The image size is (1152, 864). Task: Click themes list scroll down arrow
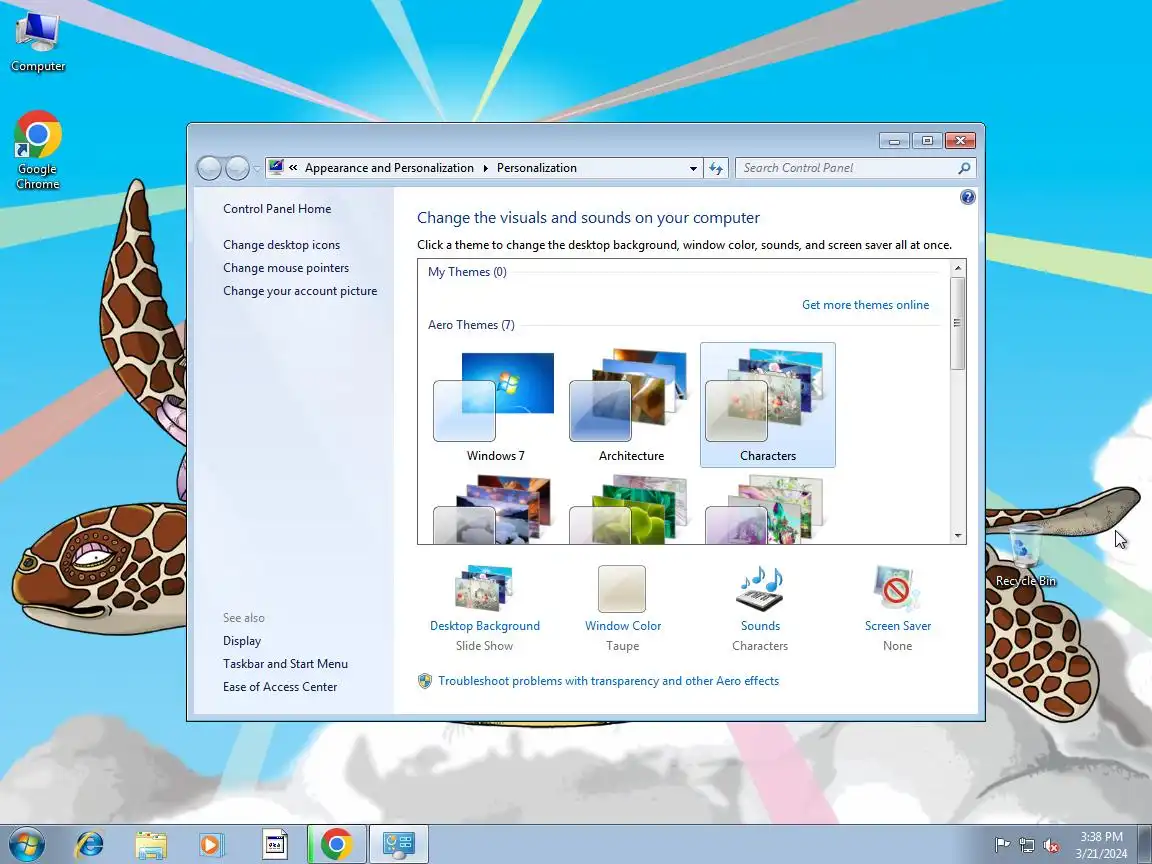click(958, 536)
